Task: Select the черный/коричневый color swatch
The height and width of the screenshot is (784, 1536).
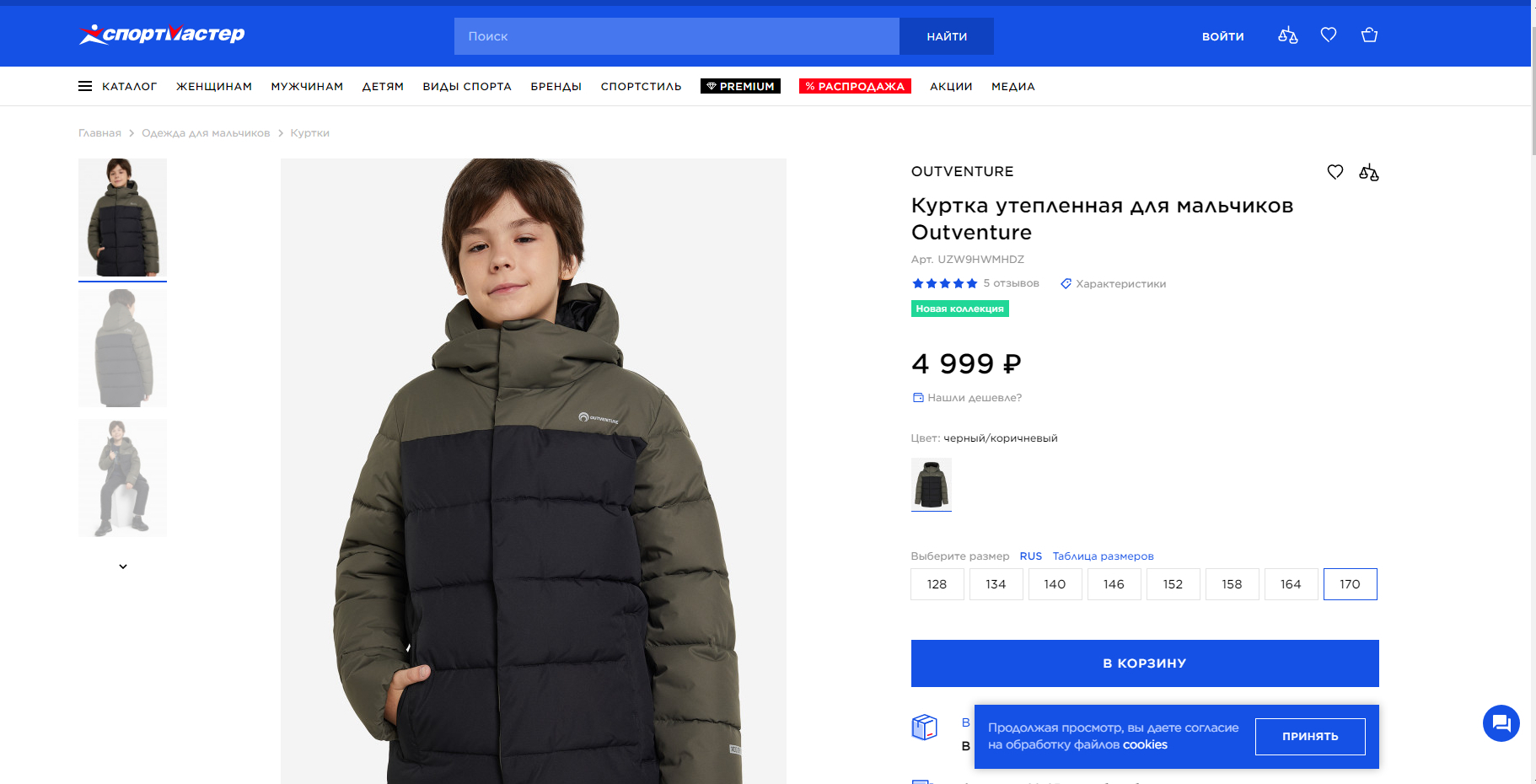Action: coord(931,483)
